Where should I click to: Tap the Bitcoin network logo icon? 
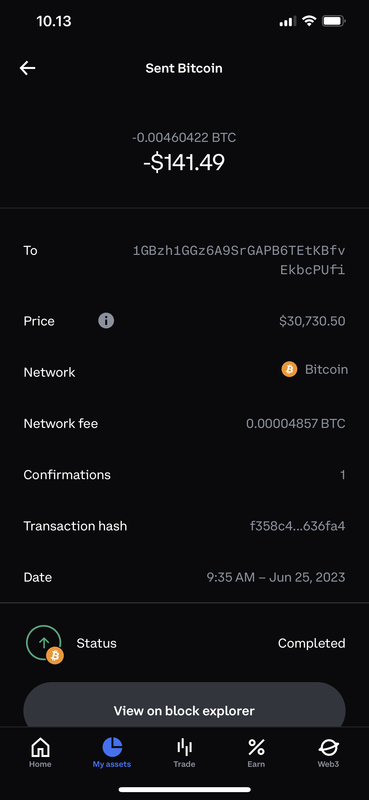(x=289, y=369)
